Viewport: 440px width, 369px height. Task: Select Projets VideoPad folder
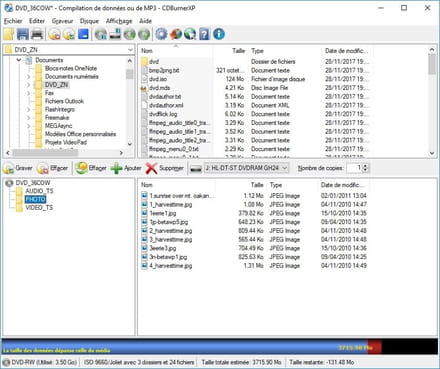pos(66,142)
